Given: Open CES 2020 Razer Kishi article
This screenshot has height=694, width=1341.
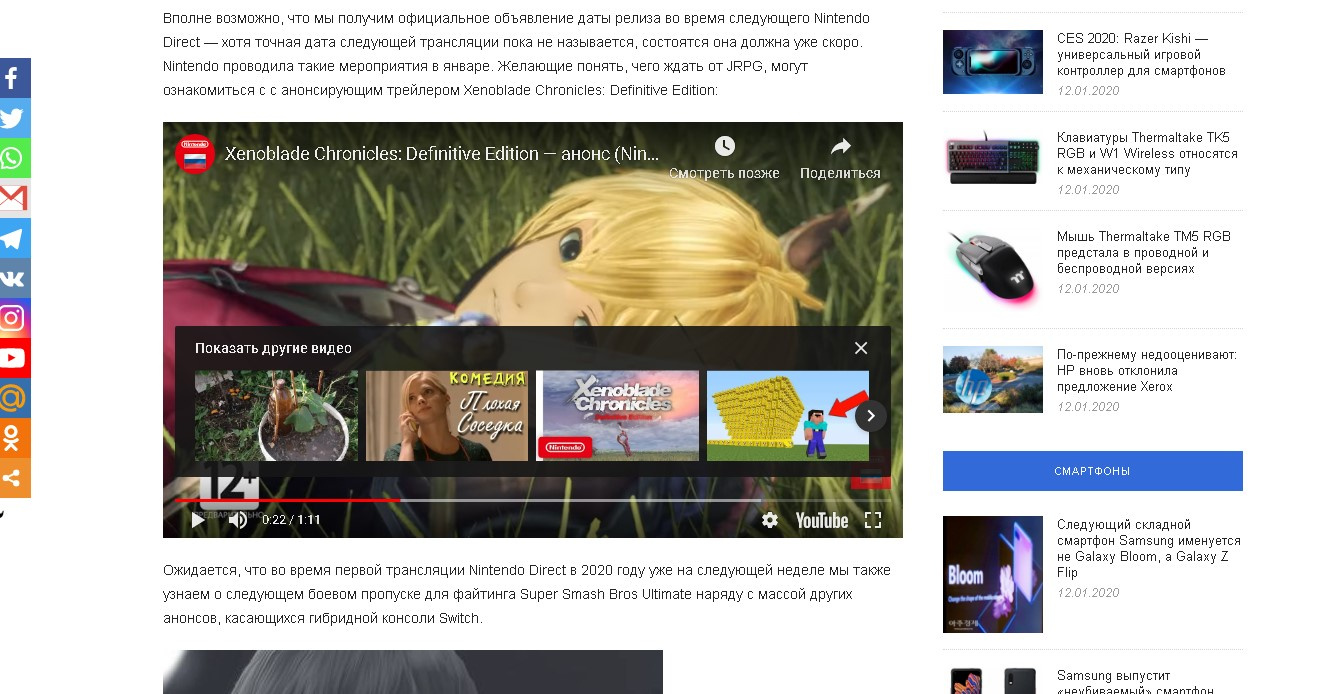Looking at the screenshot, I should [1141, 55].
